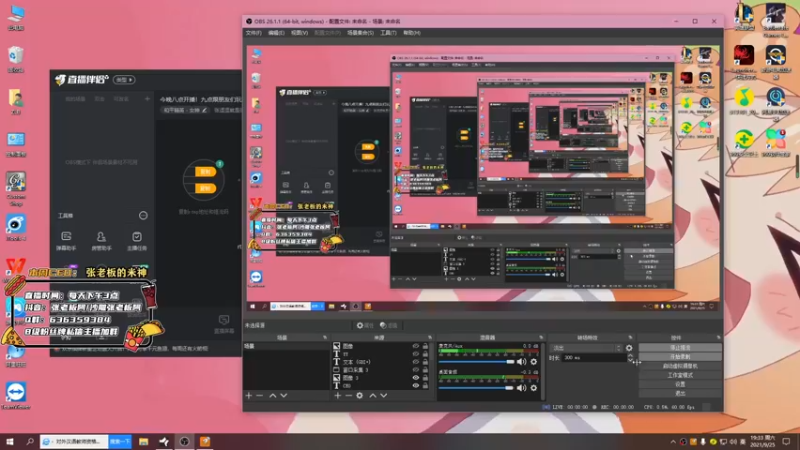Open the 视图(V) menu

[299, 33]
